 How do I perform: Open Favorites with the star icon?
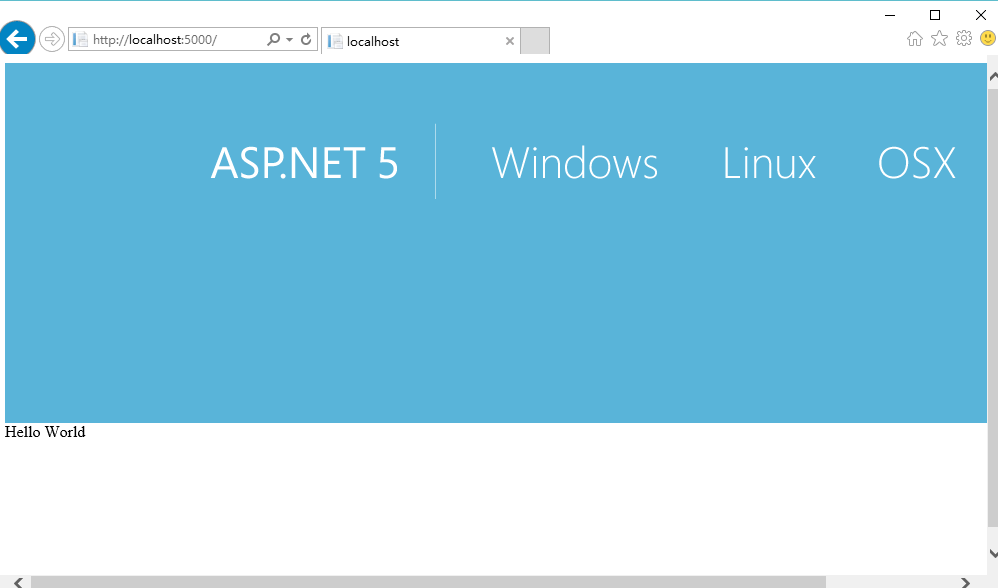[x=939, y=39]
